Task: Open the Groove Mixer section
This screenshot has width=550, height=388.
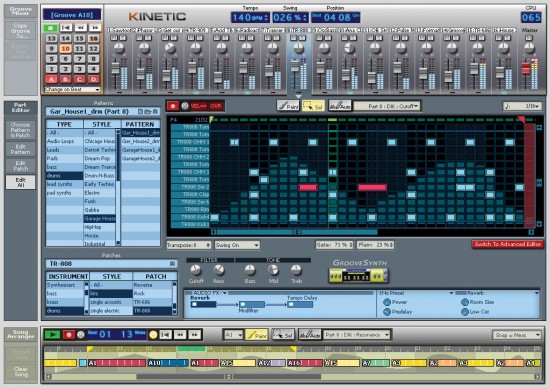Action: (21, 11)
